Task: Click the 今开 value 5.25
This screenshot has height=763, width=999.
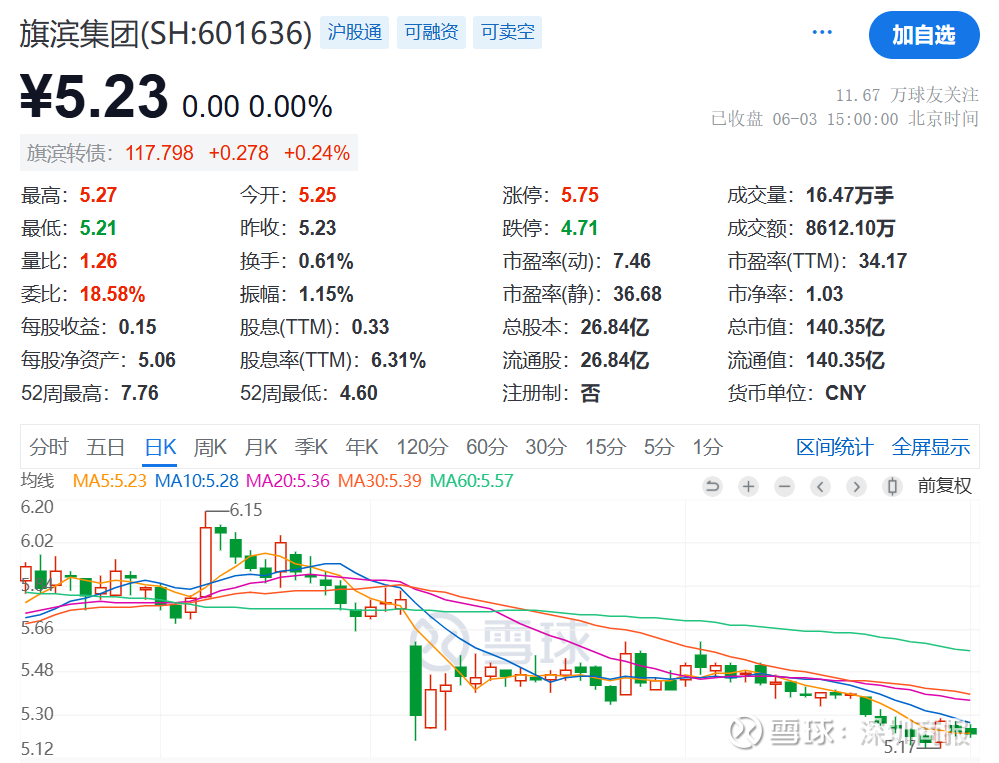Action: pos(317,195)
